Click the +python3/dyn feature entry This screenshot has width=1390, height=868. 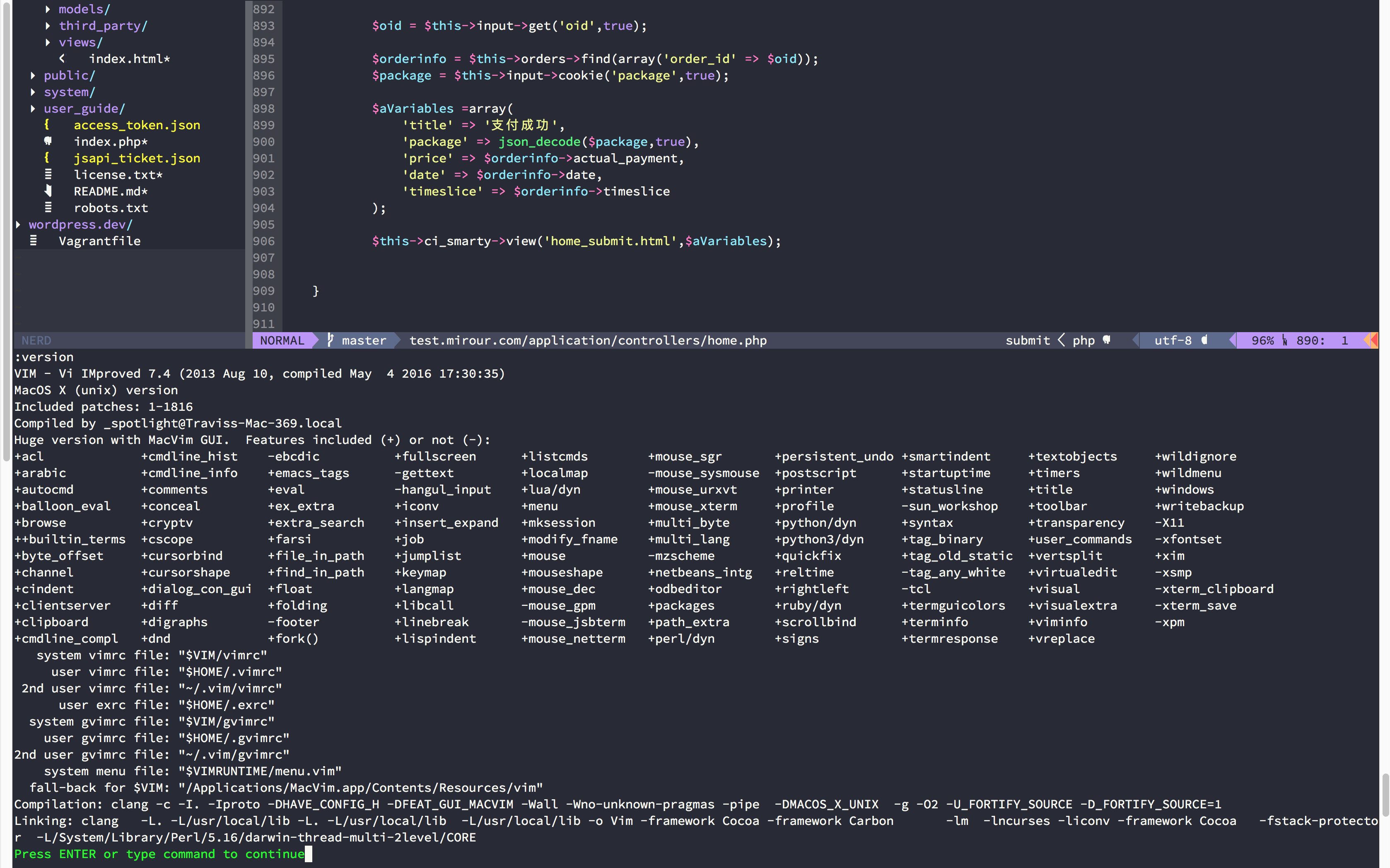(819, 540)
